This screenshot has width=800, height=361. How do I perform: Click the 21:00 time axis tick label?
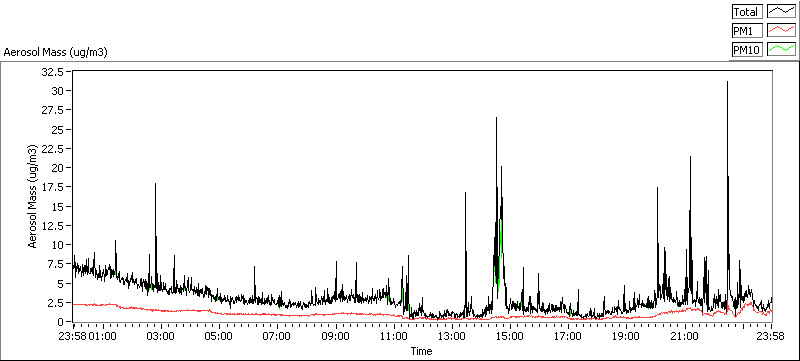(x=684, y=337)
